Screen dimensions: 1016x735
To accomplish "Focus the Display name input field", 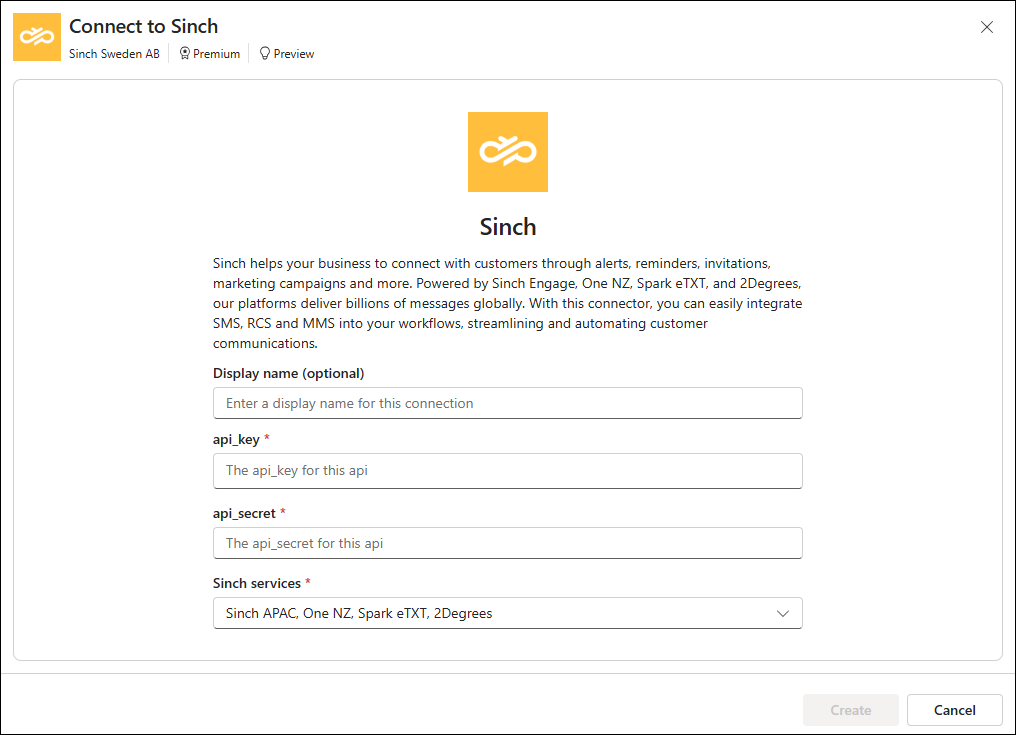I will [507, 403].
